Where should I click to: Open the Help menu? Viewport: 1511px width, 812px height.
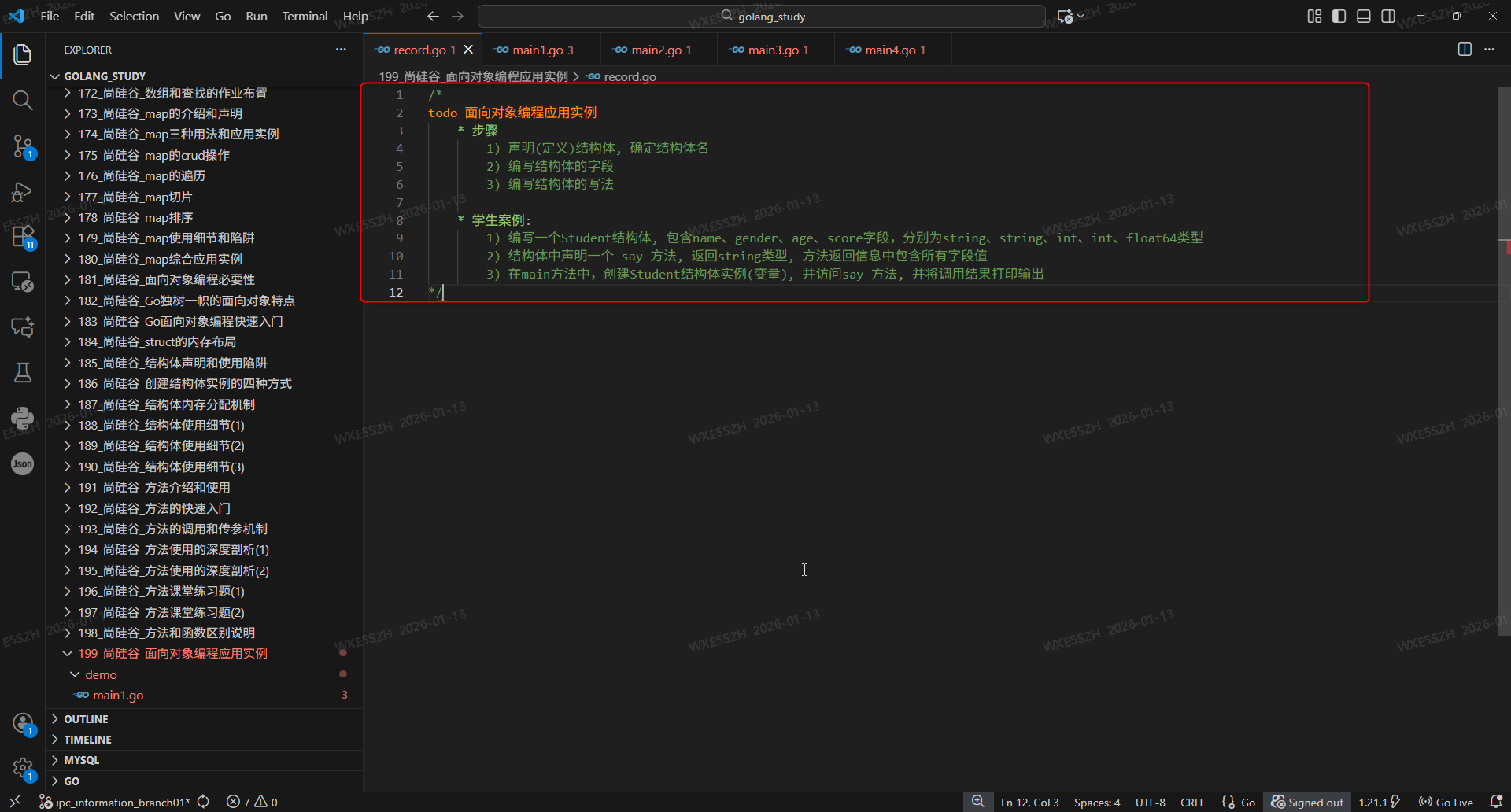coord(356,16)
